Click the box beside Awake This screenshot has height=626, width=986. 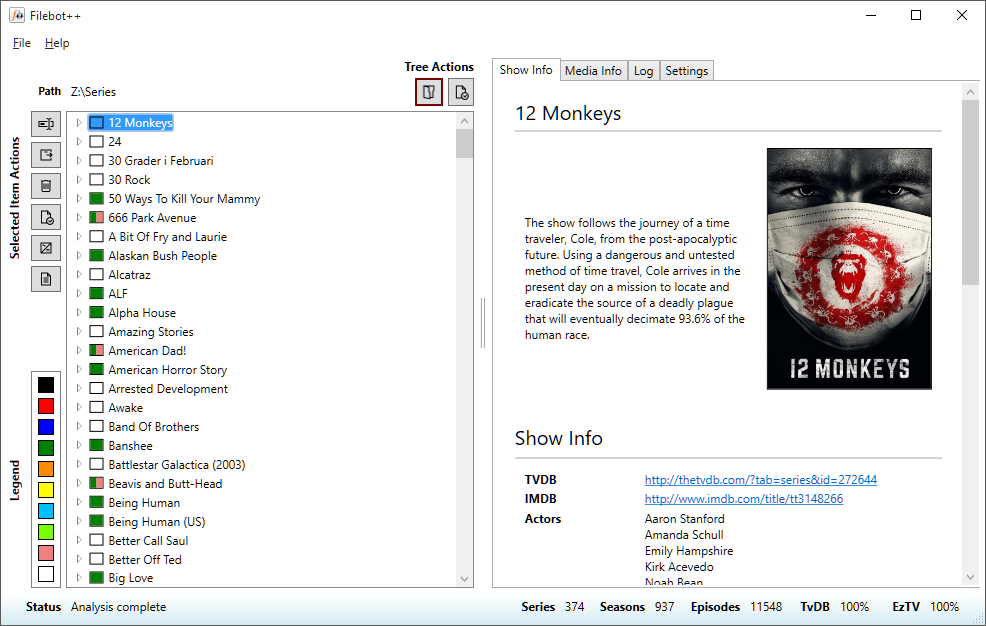tap(96, 407)
